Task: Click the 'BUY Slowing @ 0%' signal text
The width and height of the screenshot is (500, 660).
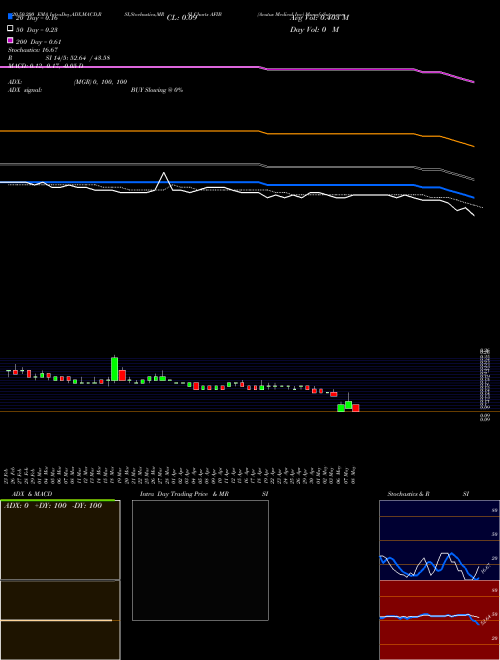Action: pos(157,90)
